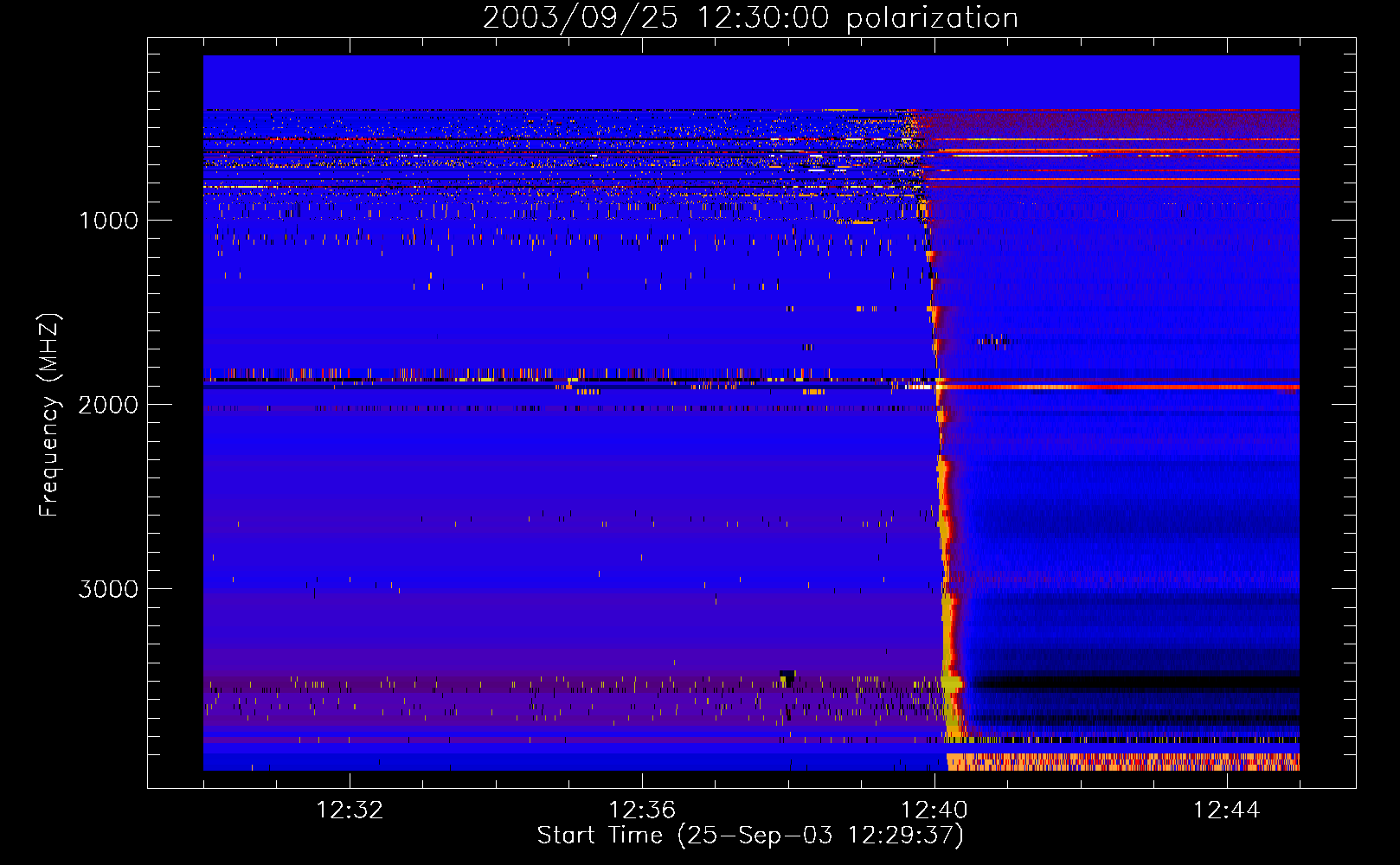Click the '12:36' time tick label

pos(642,811)
